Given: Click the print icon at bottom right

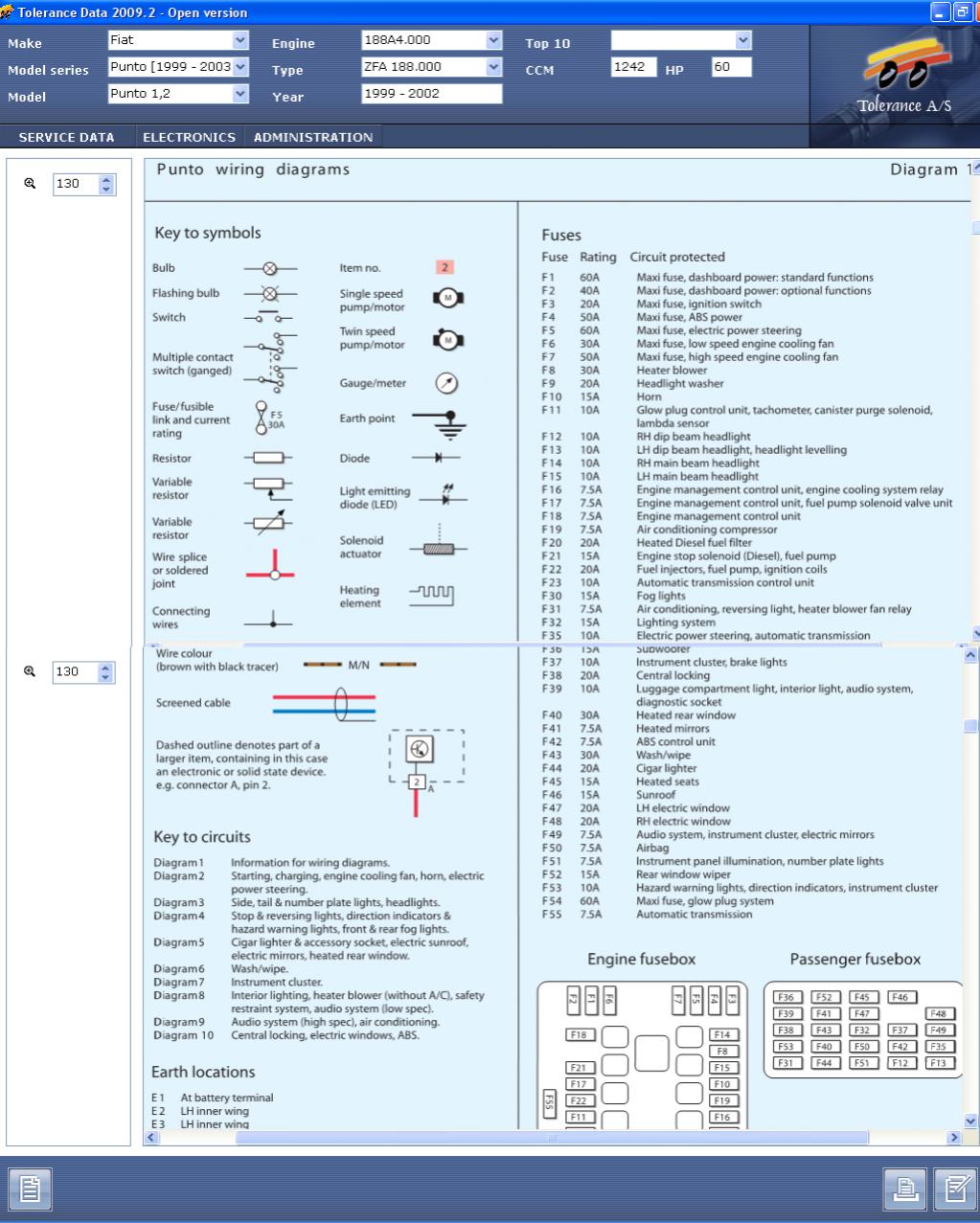Looking at the screenshot, I should coord(902,1188).
